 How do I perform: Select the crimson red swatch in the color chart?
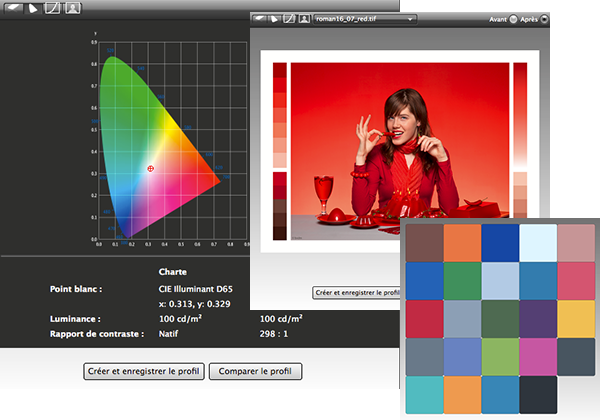(424, 319)
